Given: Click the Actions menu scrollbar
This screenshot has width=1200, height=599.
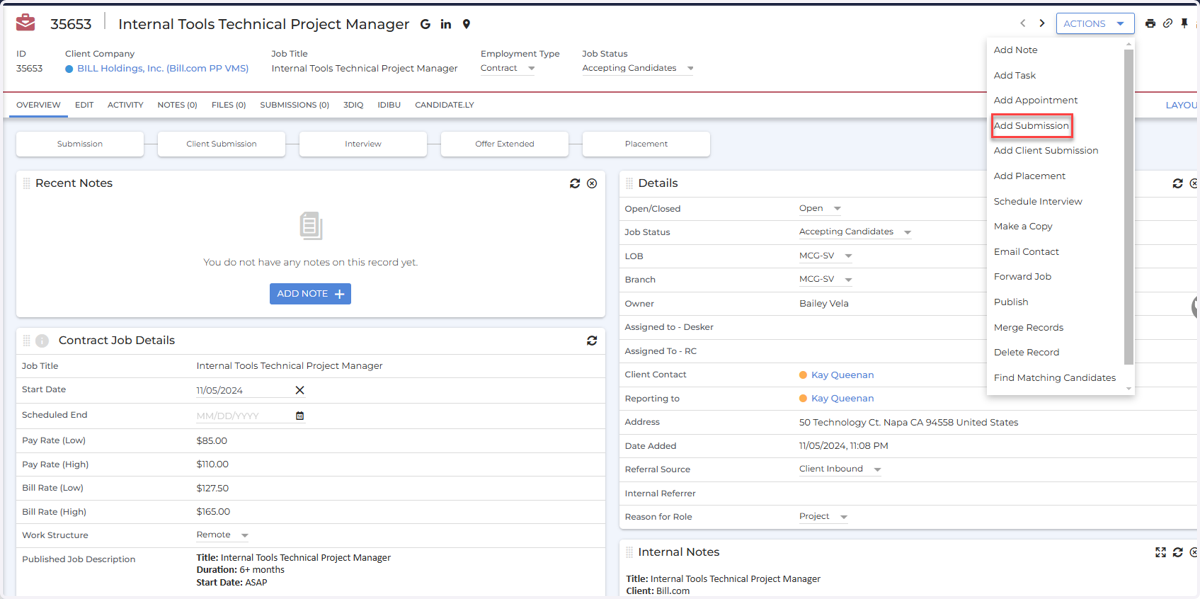Looking at the screenshot, I should click(1129, 207).
